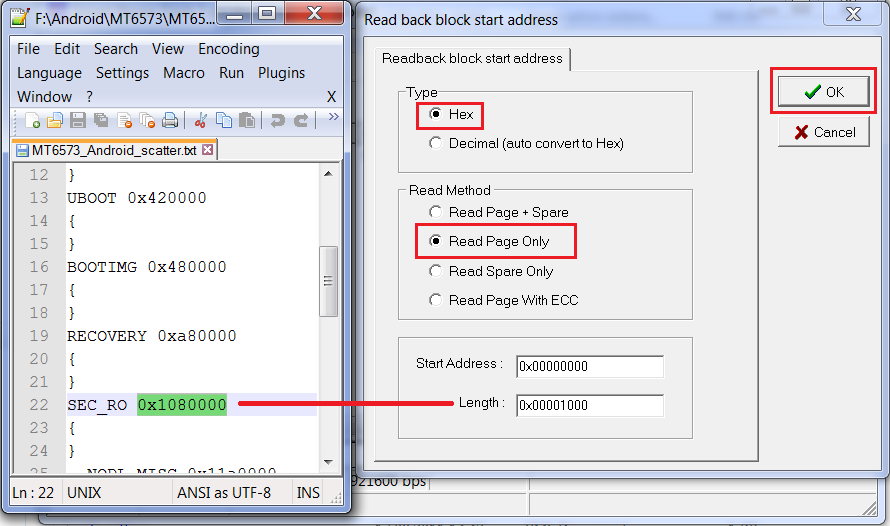Click the Open file folder icon
The image size is (890, 526).
(x=54, y=120)
